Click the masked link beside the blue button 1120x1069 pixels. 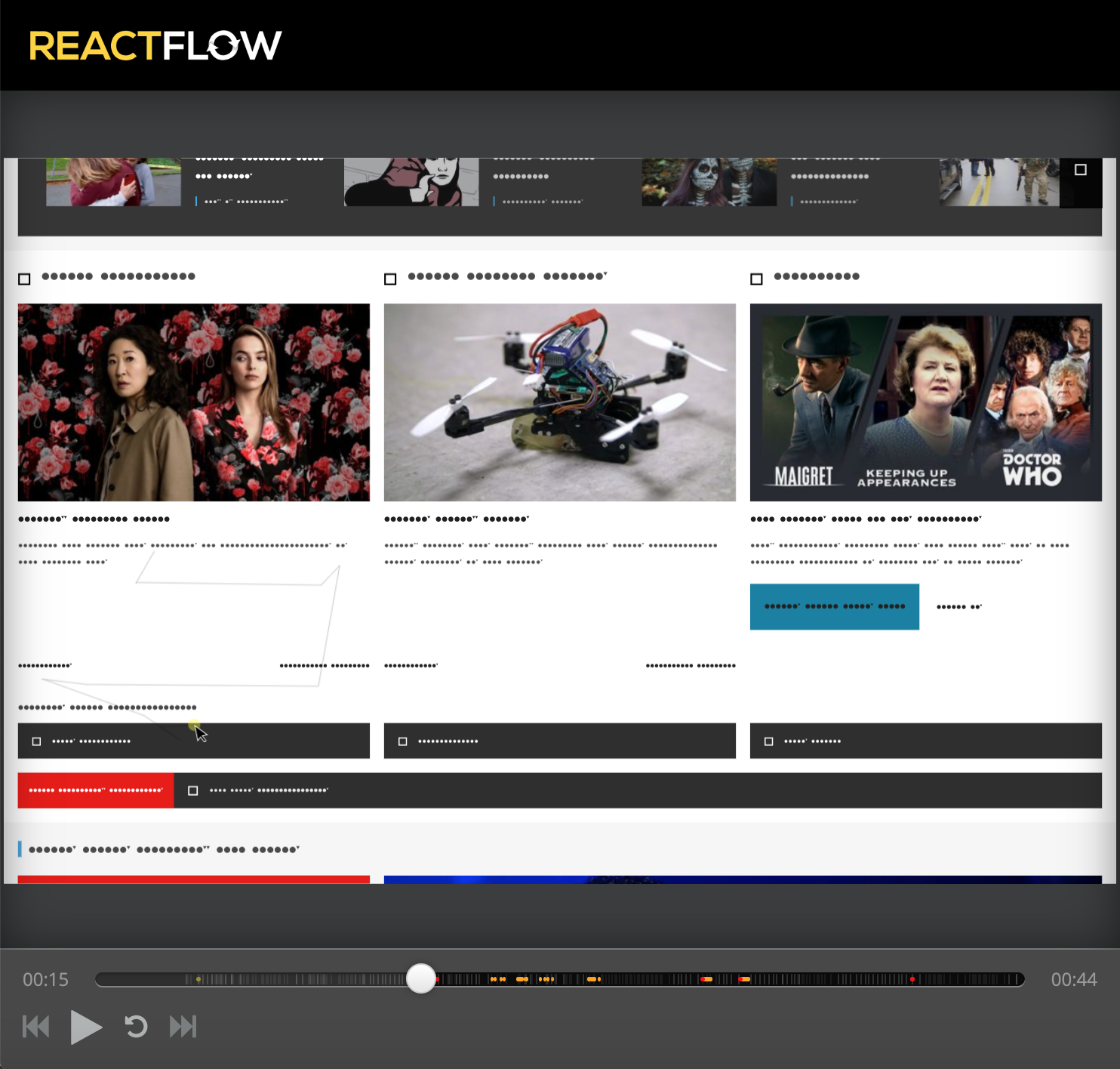pyautogui.click(x=959, y=606)
